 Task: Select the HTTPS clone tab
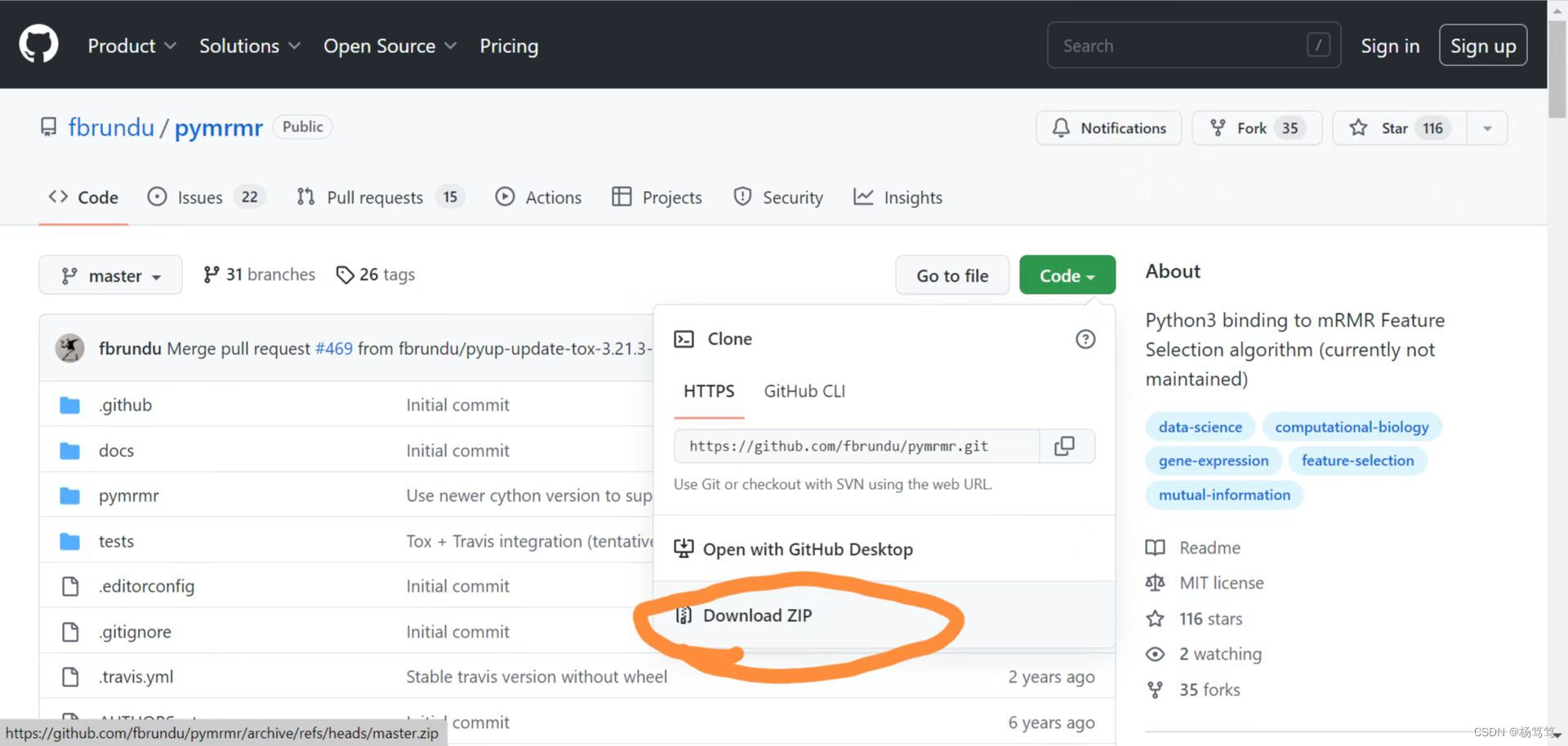(x=709, y=391)
